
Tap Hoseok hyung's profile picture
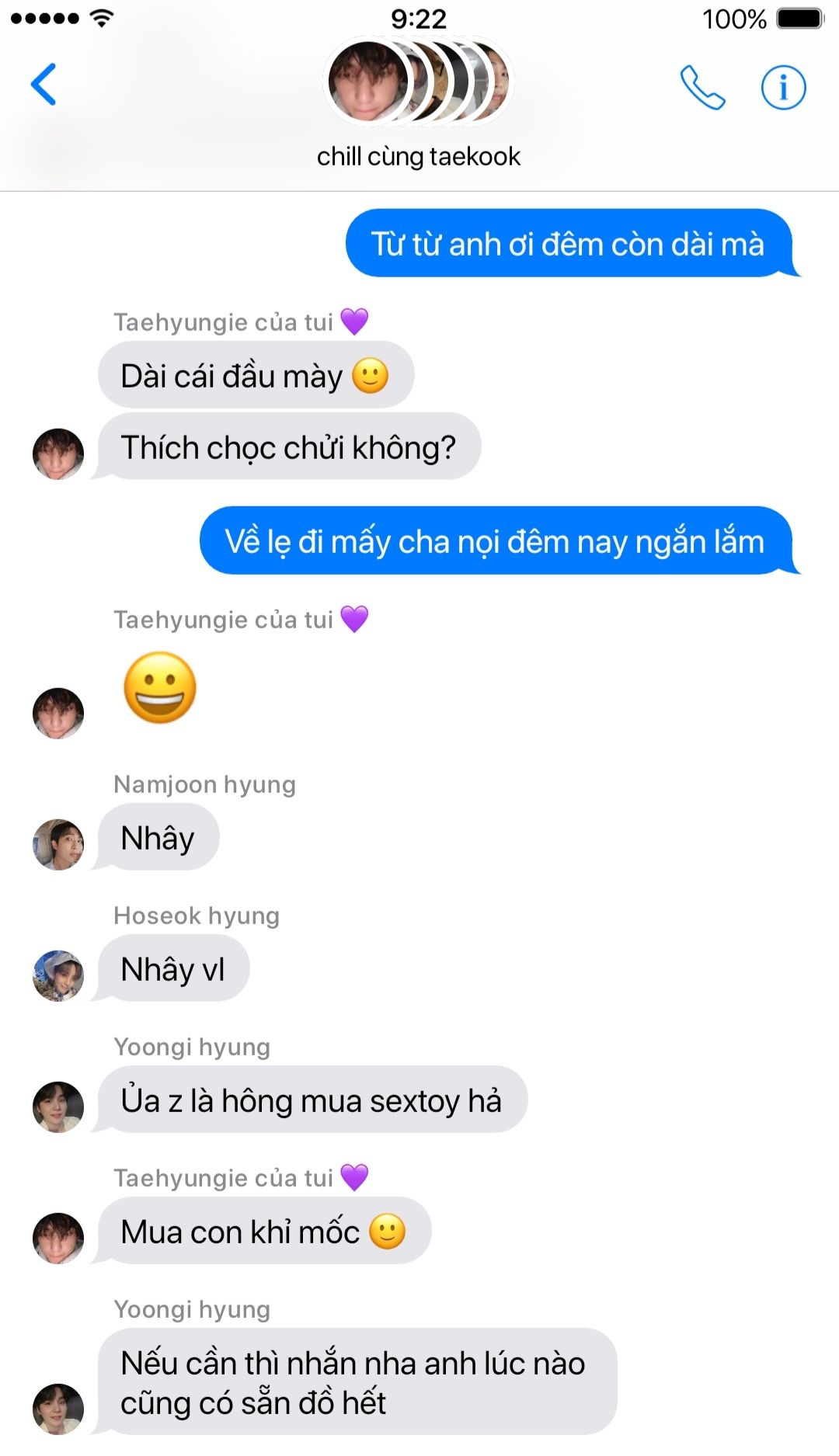pos(58,975)
